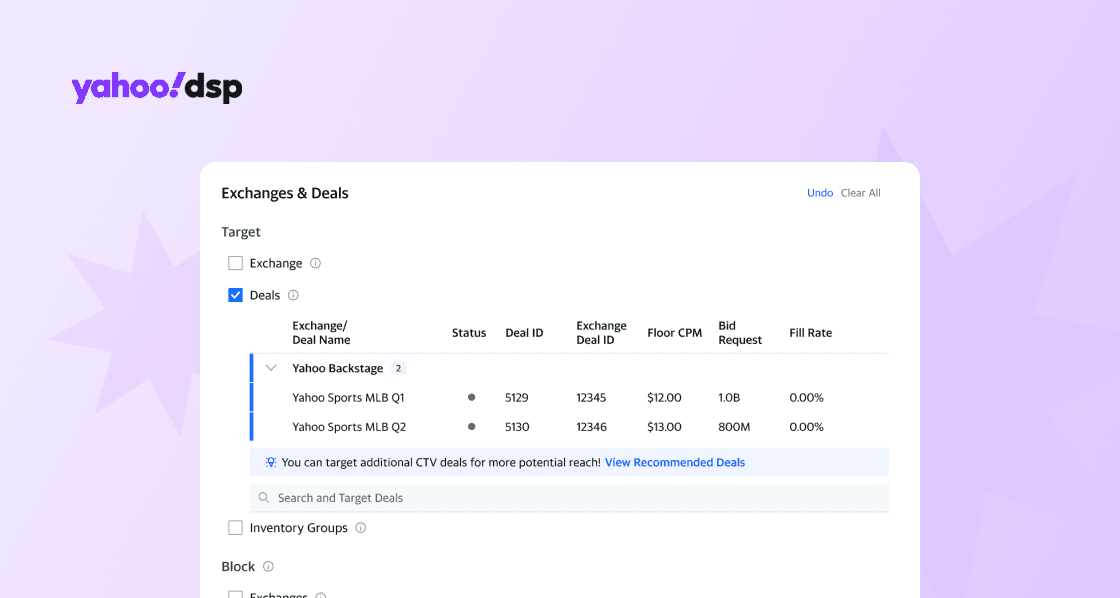Click status dot for Yahoo Sports MLB Q2

[x=471, y=427]
